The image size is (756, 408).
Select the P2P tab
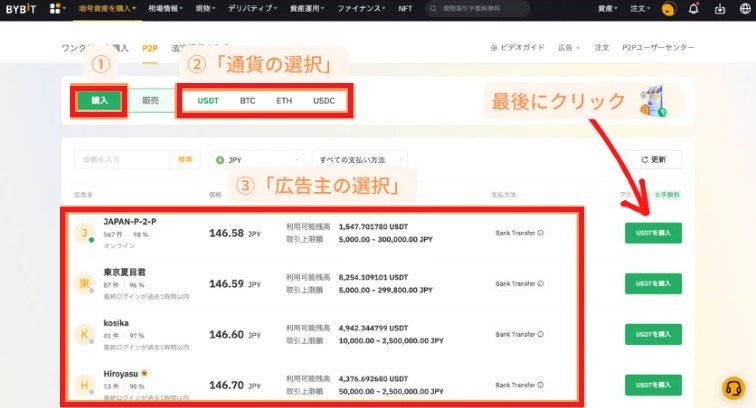(150, 48)
